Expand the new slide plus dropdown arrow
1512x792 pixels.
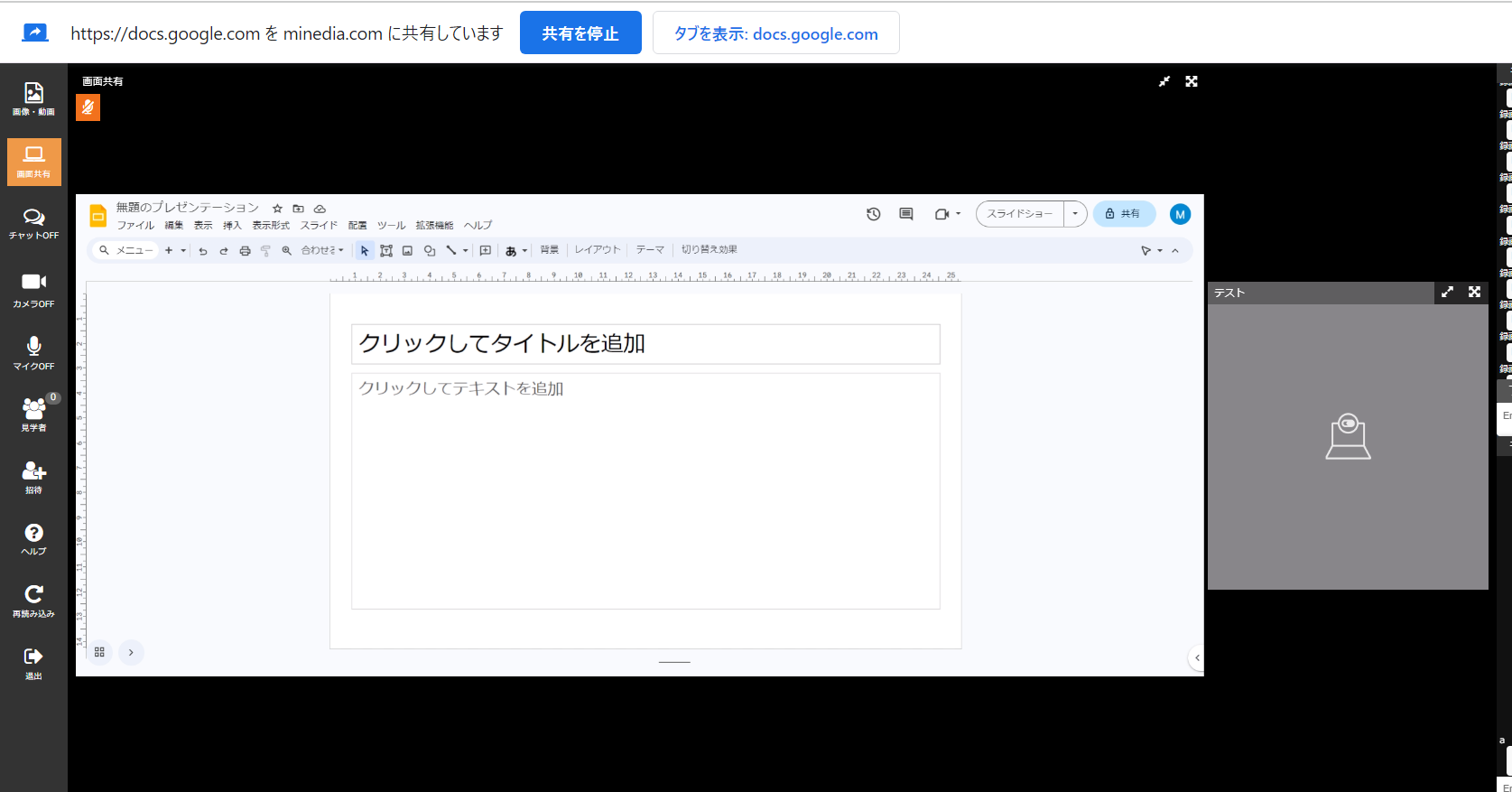[x=183, y=250]
